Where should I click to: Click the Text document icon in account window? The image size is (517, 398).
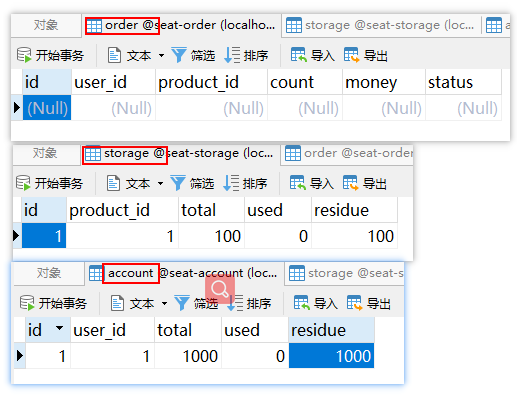point(117,303)
